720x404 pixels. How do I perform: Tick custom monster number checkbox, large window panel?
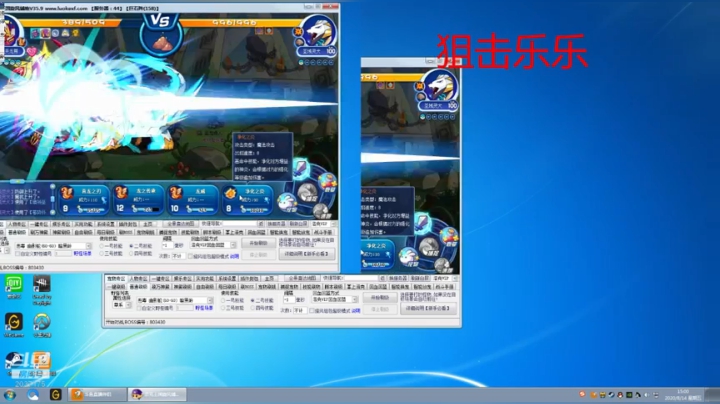click(x=17, y=253)
